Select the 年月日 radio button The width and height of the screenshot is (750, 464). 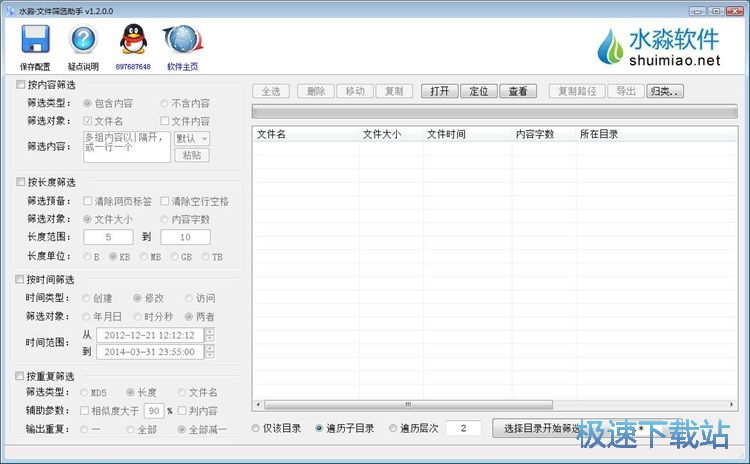click(86, 316)
